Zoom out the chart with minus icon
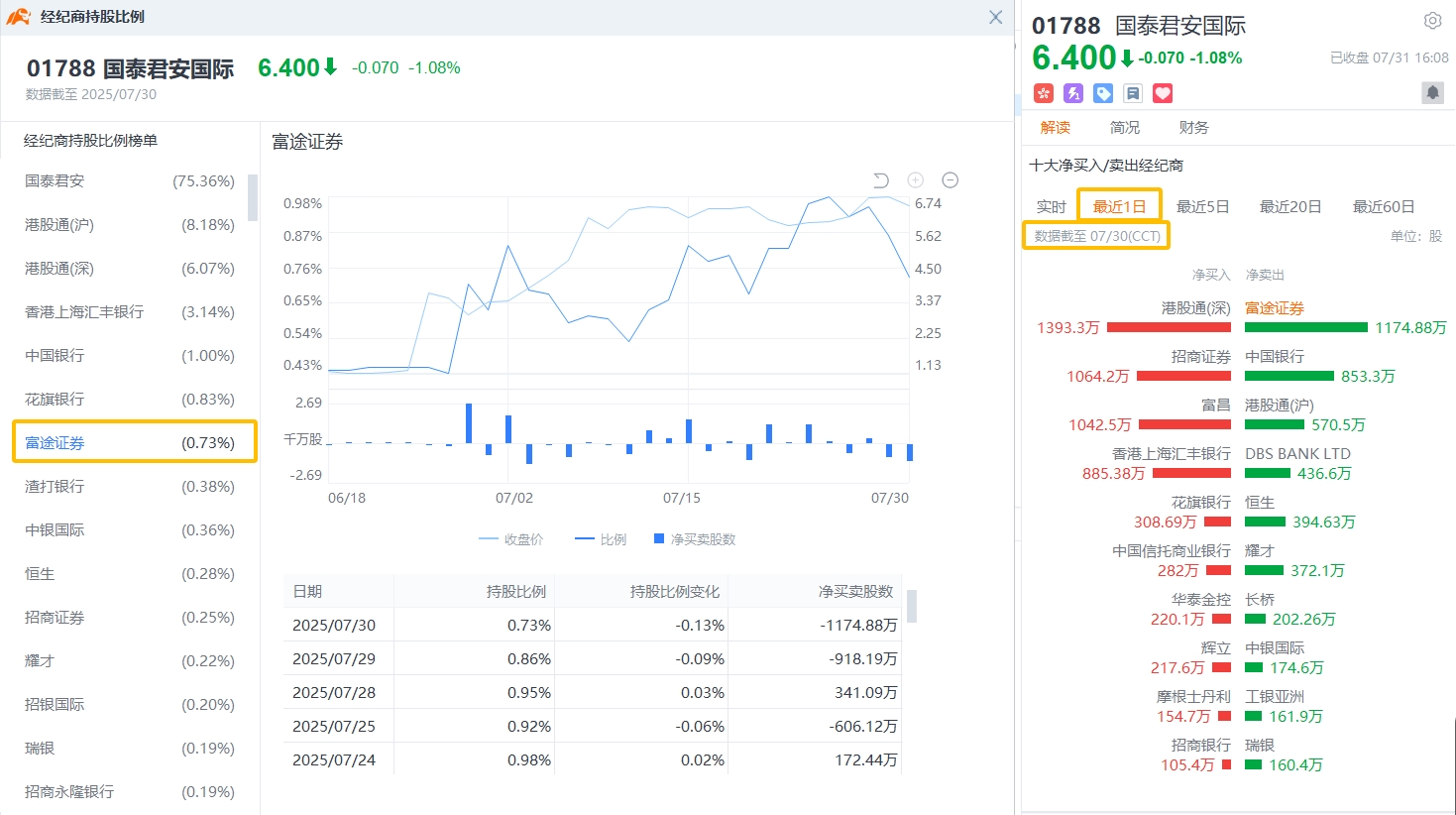This screenshot has height=815, width=1456. pos(950,180)
